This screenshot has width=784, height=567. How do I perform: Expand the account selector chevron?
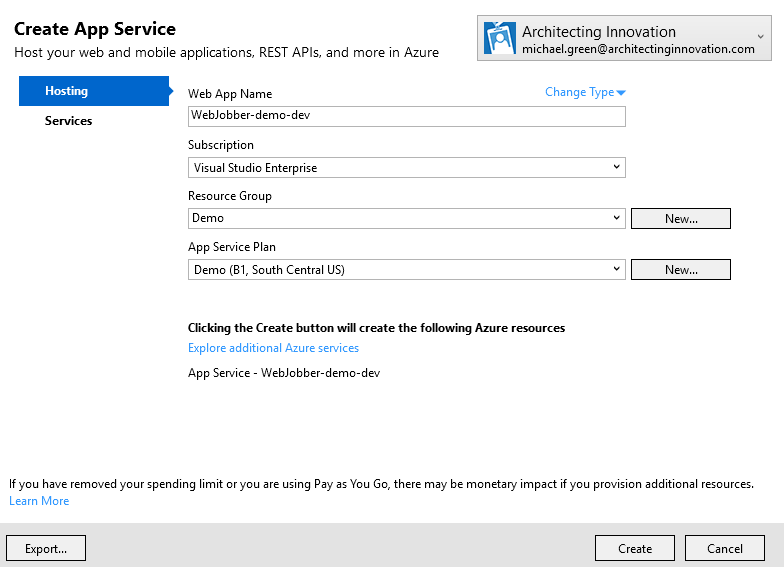760,36
